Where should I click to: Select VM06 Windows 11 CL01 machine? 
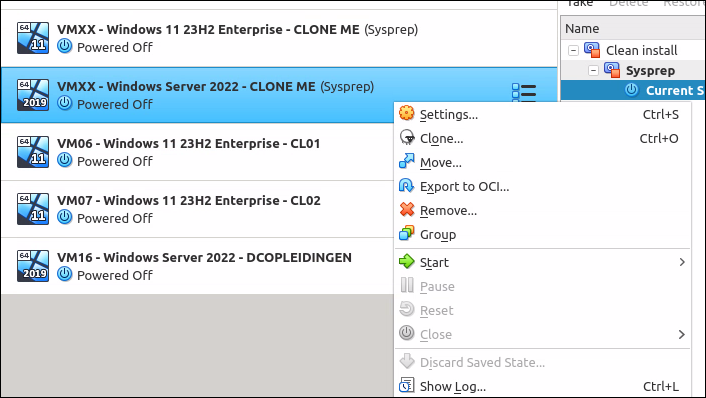tap(197, 152)
